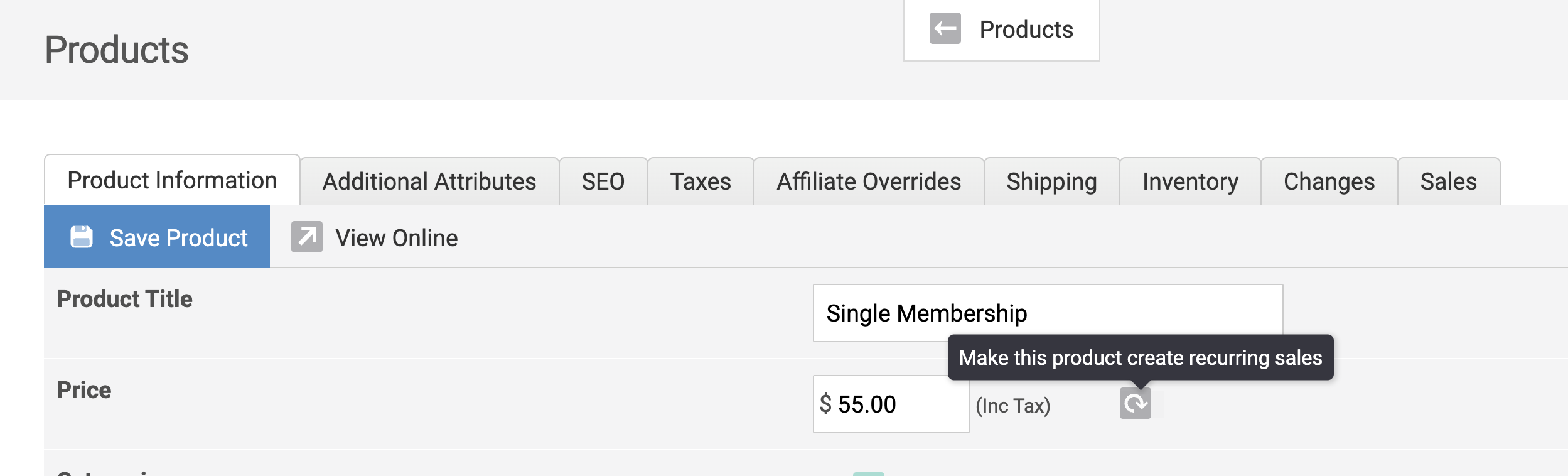The width and height of the screenshot is (1568, 476).
Task: Select the SEO tab
Action: pyautogui.click(x=603, y=182)
